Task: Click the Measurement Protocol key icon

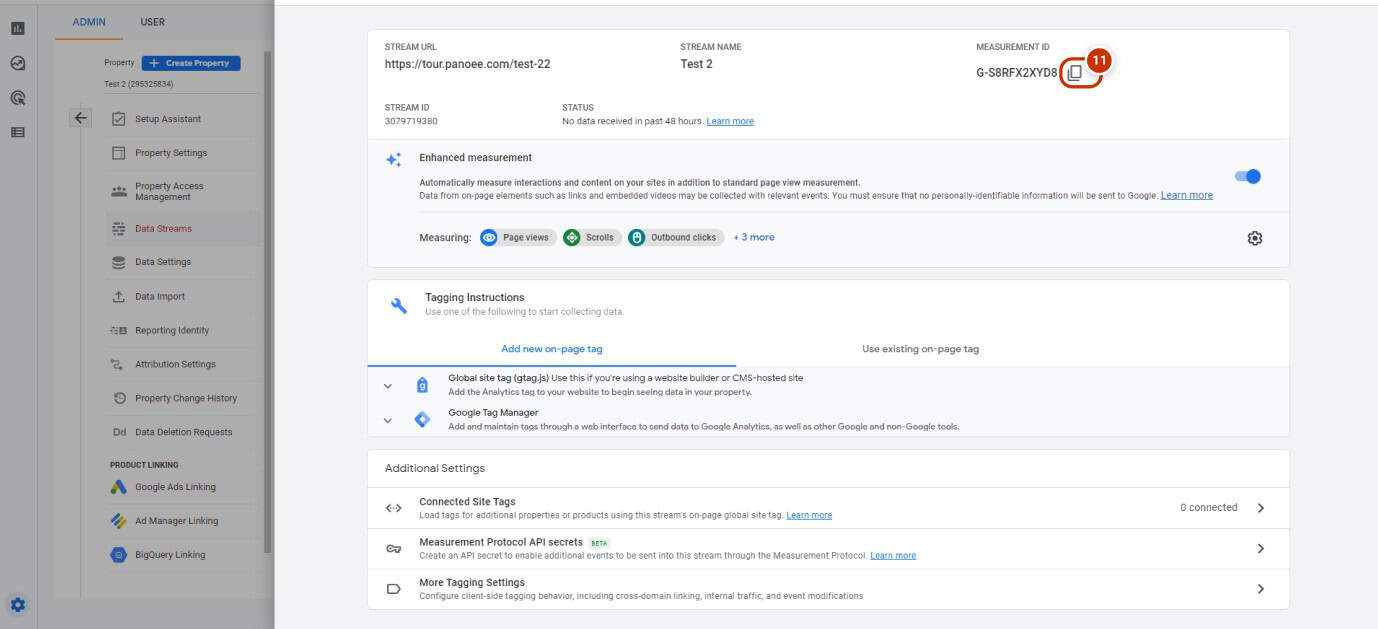Action: click(394, 548)
